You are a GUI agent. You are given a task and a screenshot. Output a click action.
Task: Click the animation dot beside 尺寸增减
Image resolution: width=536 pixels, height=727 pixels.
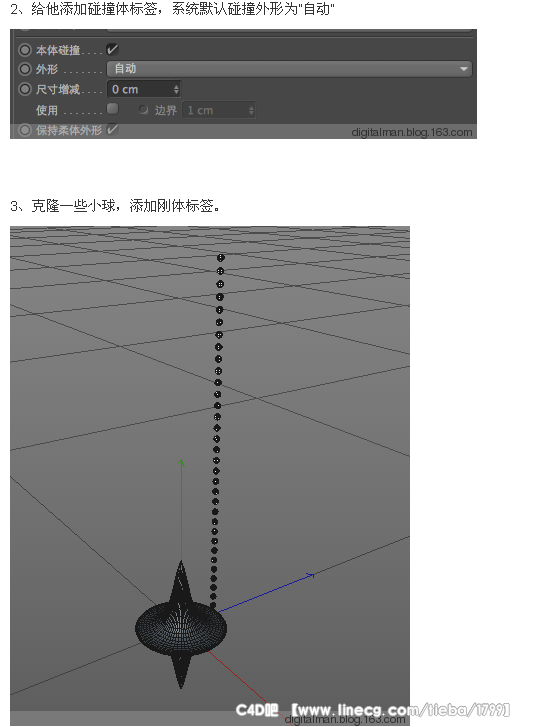25,89
